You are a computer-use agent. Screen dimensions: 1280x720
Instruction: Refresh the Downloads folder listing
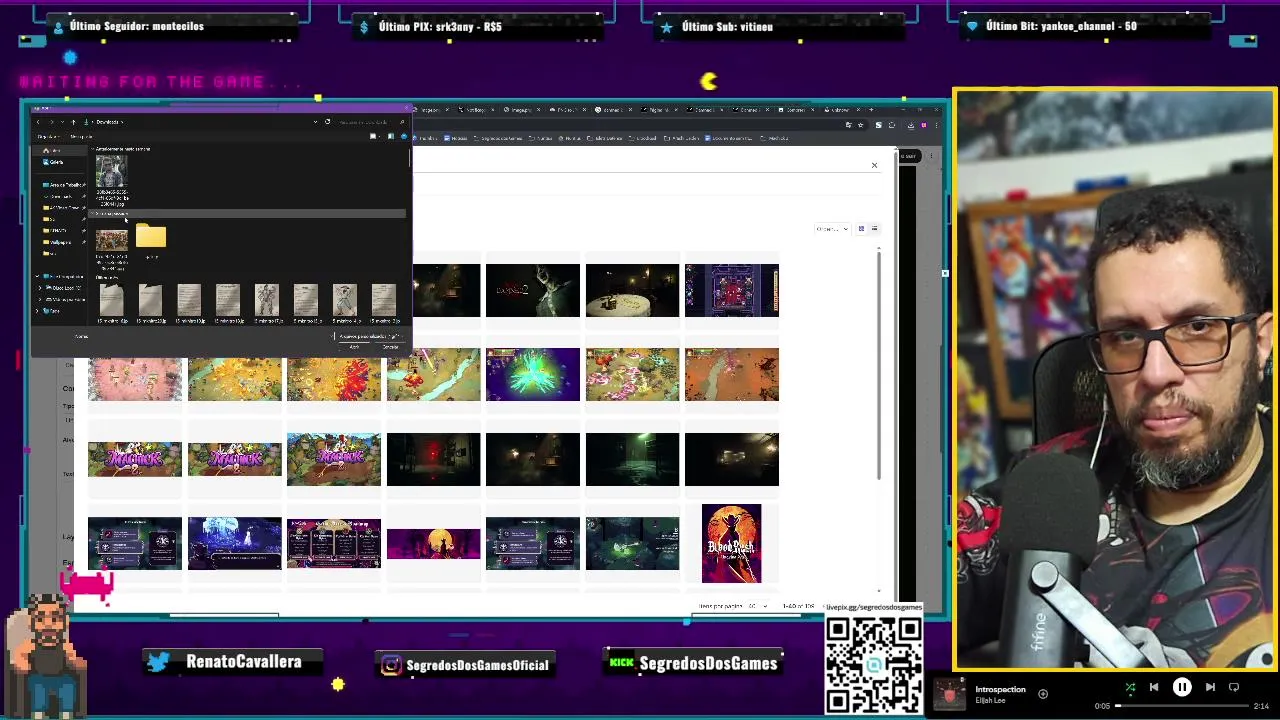(x=327, y=122)
